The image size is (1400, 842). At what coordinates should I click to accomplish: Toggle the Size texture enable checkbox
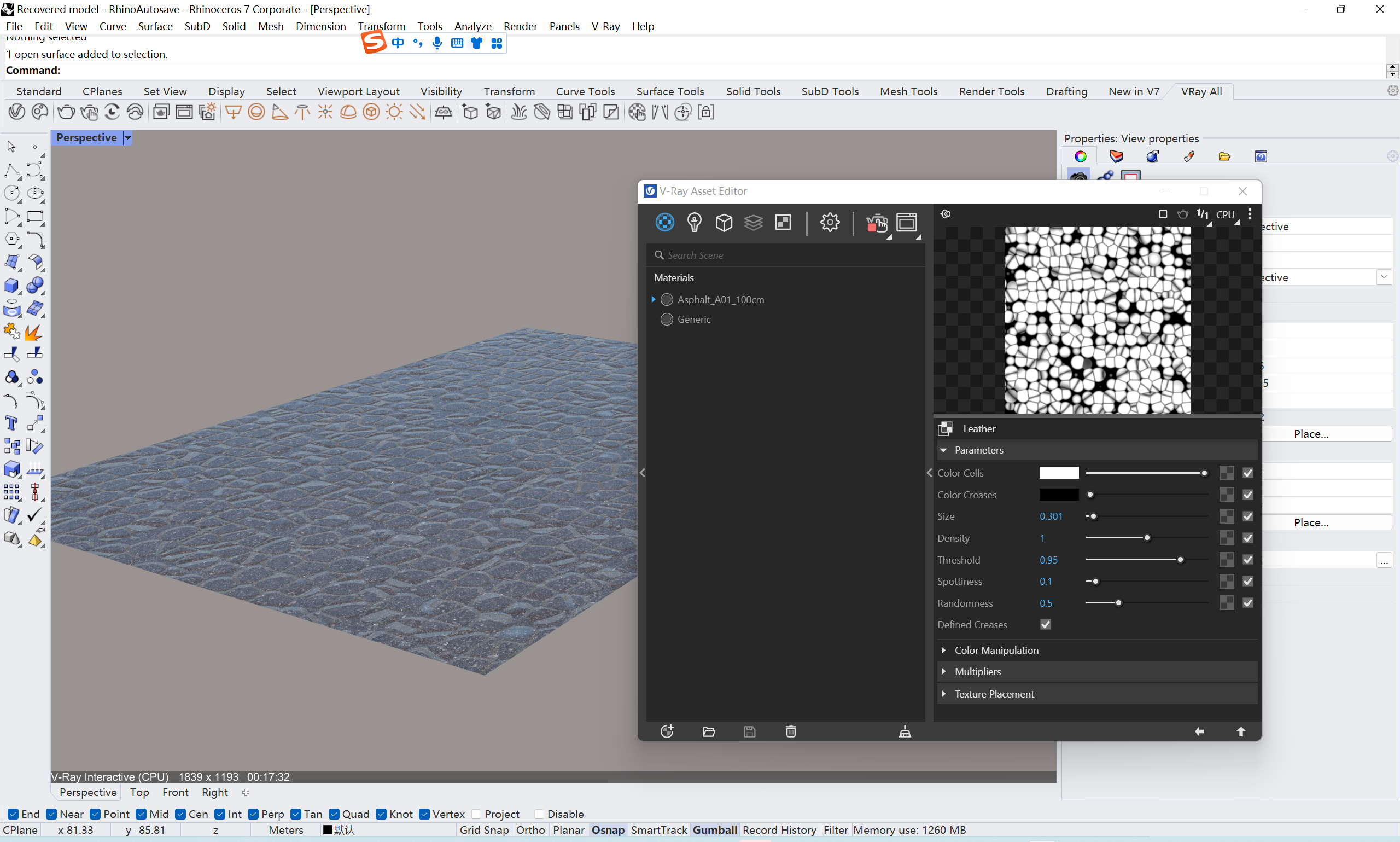[x=1248, y=516]
